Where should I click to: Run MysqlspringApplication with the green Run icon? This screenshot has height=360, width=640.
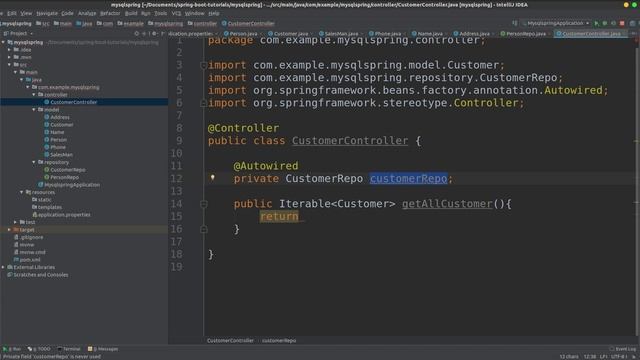pos(597,23)
